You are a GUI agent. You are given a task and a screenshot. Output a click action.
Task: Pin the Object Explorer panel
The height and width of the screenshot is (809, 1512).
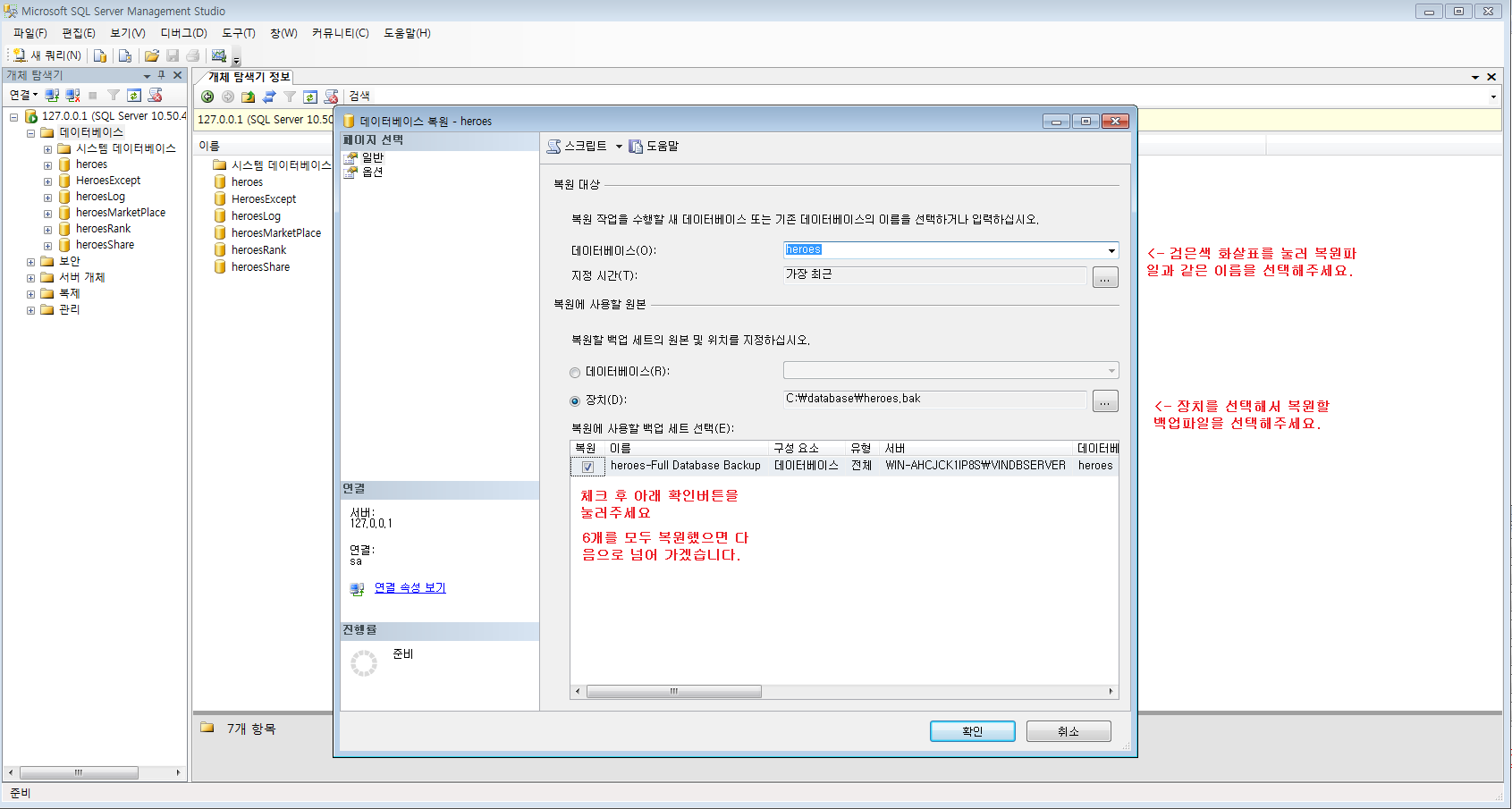[162, 75]
